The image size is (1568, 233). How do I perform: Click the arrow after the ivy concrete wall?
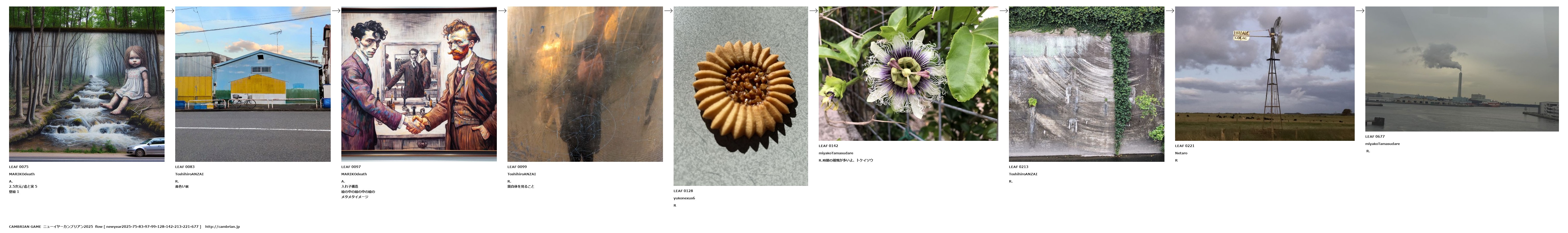[1170, 10]
